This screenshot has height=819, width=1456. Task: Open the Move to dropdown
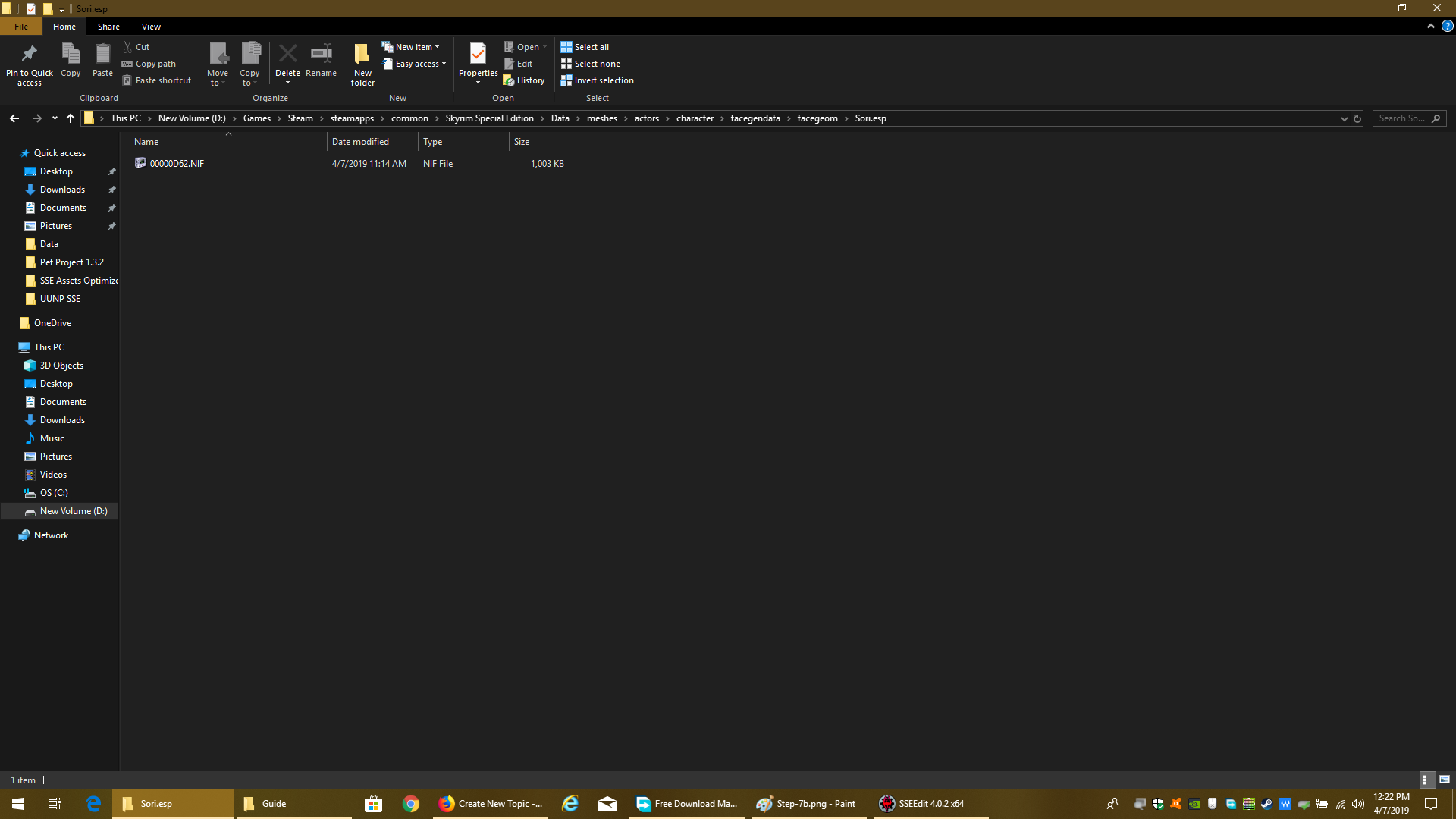click(218, 64)
